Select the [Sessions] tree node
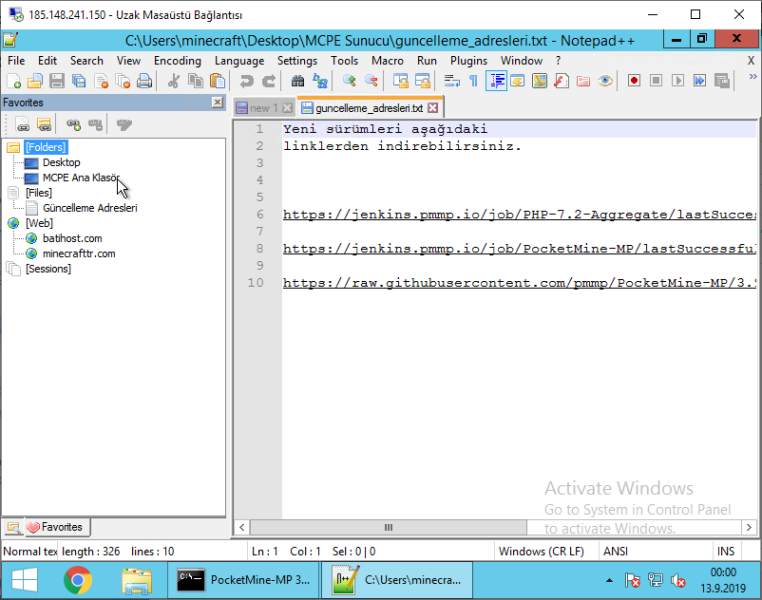 pyautogui.click(x=48, y=269)
